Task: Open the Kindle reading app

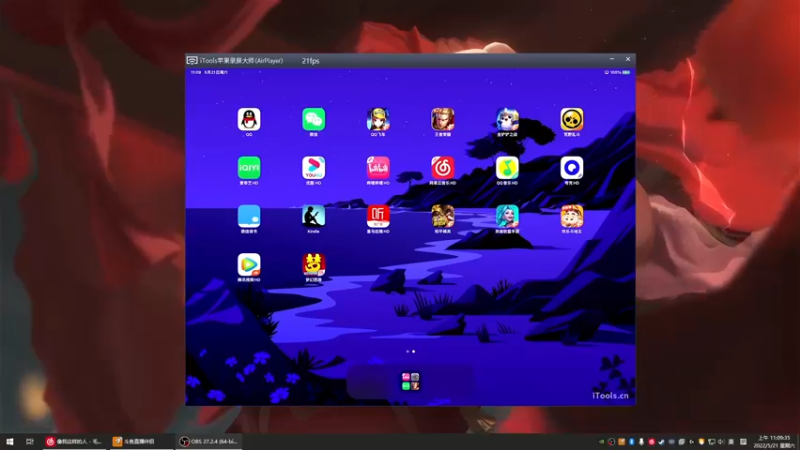Action: pyautogui.click(x=313, y=216)
